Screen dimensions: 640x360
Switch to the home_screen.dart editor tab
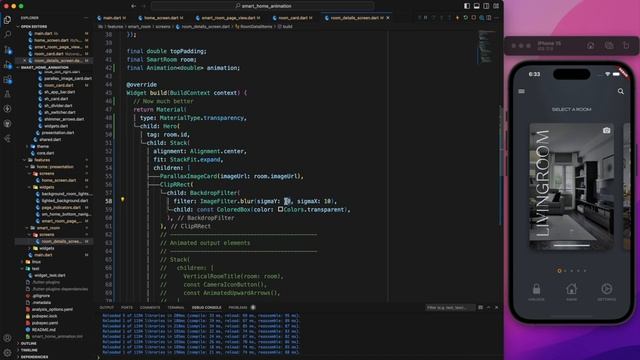161,18
